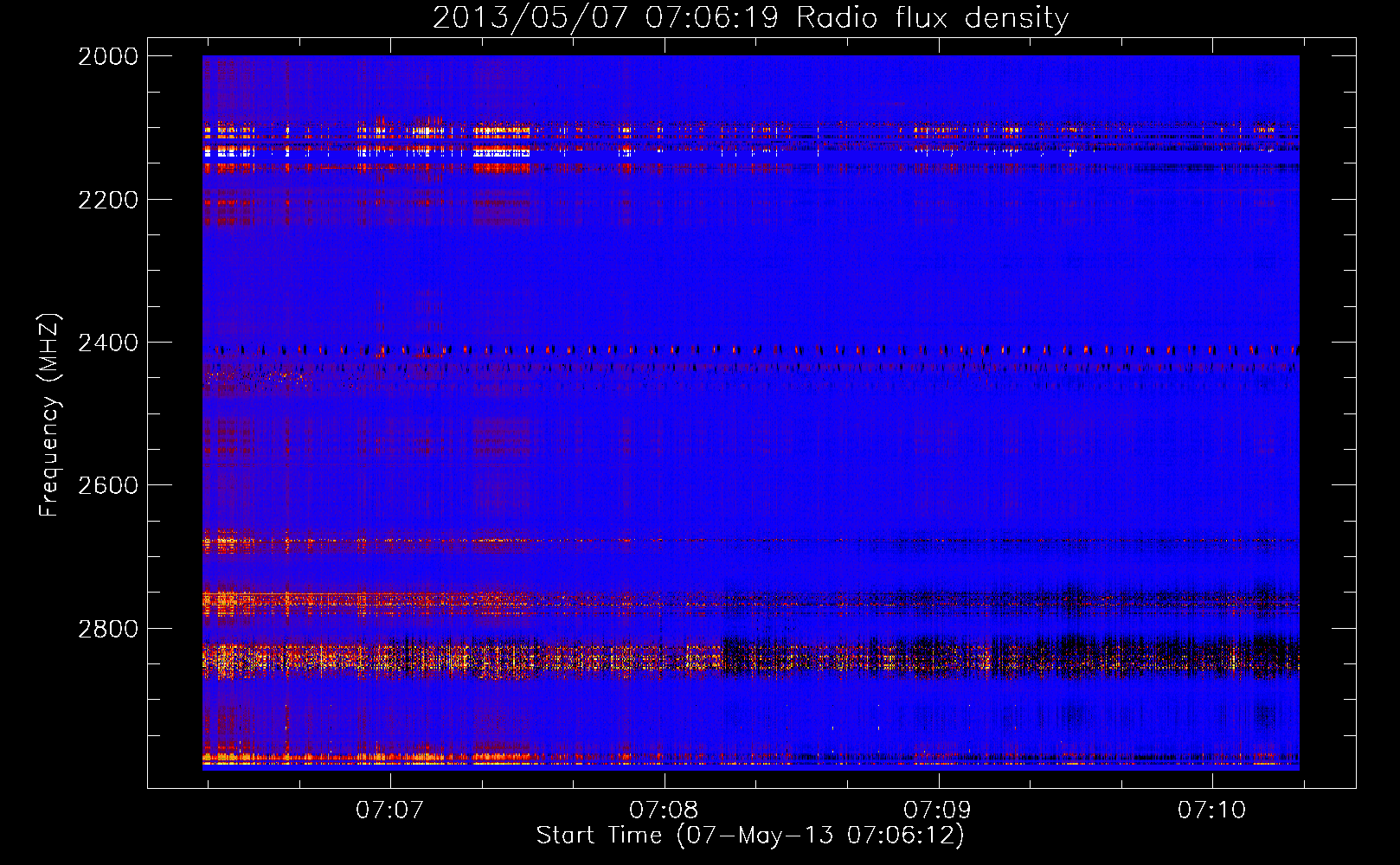The height and width of the screenshot is (865, 1400).
Task: Click the plot title "2013/05/07 07:06:19 Radio flux density"
Action: coord(750,18)
